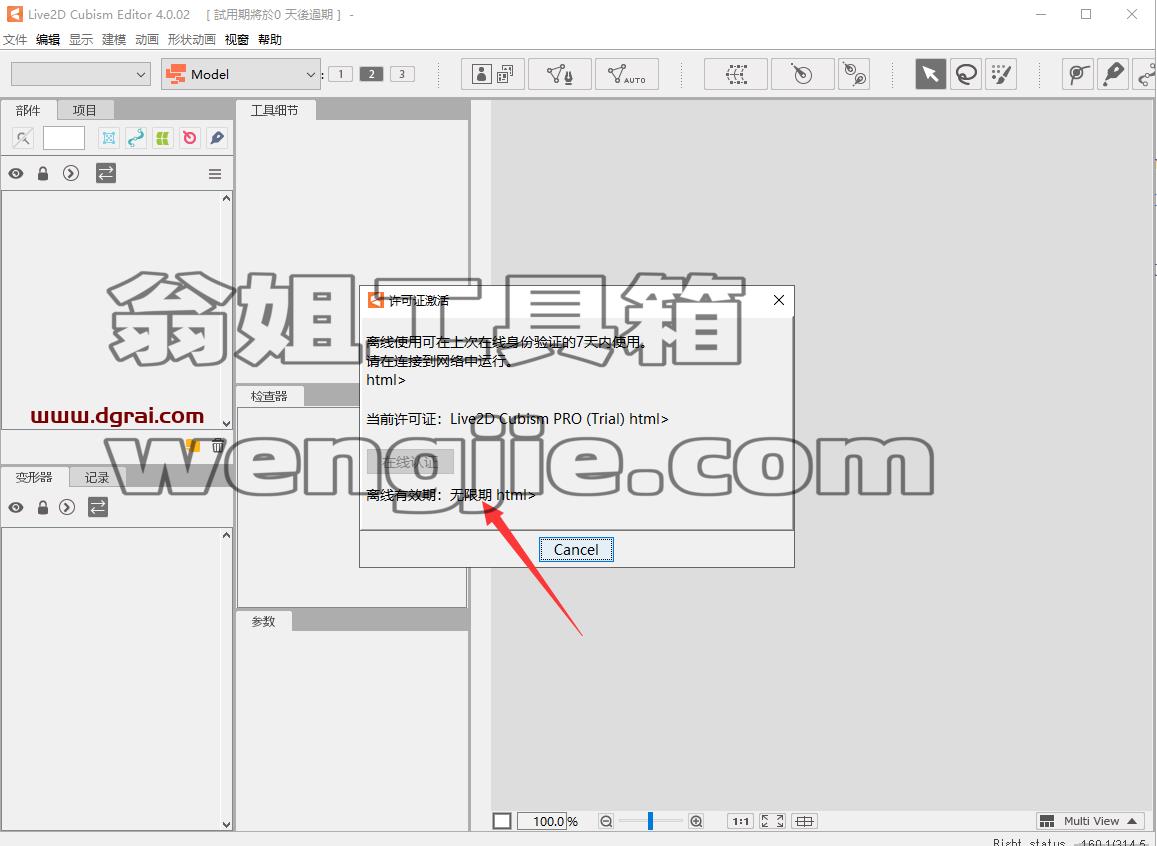Image resolution: width=1157 pixels, height=846 pixels.
Task: Click the search icon in 部件 panel
Action: pyautogui.click(x=23, y=137)
